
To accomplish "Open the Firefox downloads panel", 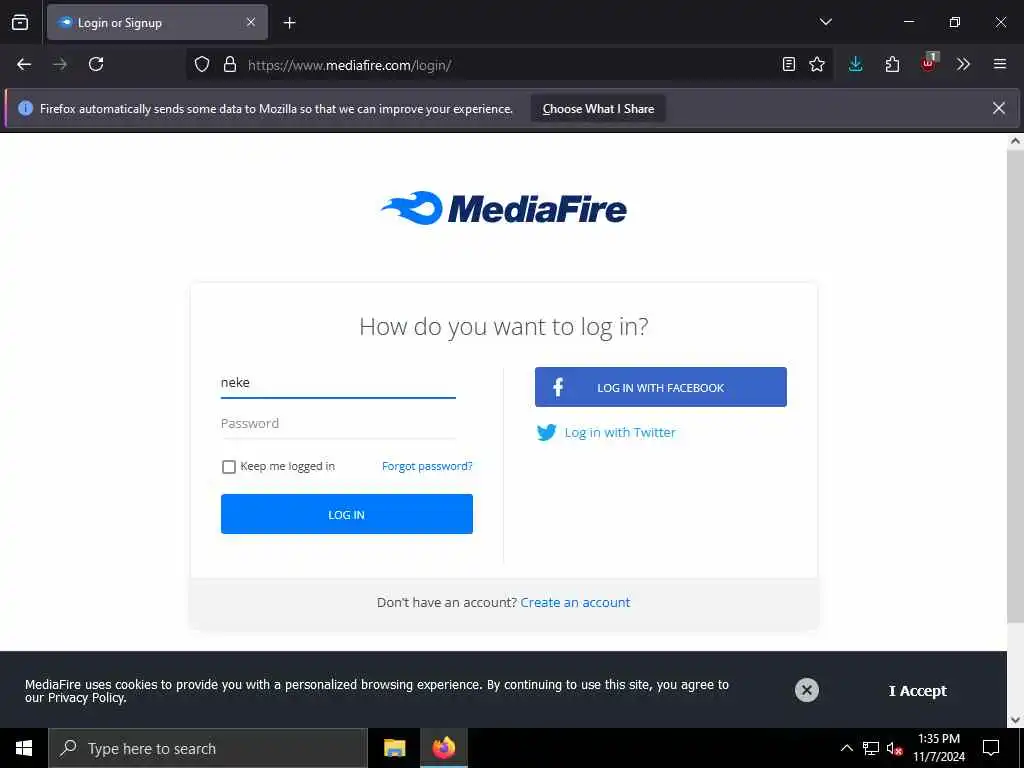I will pyautogui.click(x=856, y=64).
